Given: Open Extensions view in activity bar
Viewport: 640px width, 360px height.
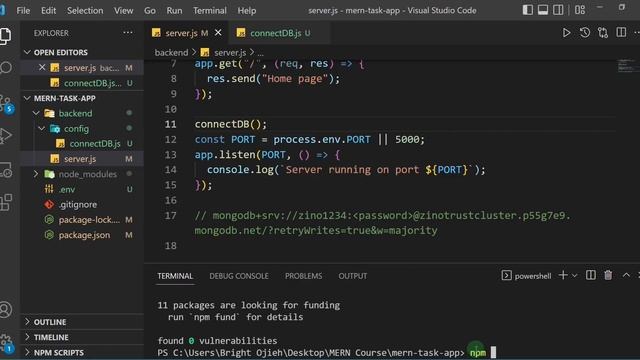Looking at the screenshot, I should point(5,202).
